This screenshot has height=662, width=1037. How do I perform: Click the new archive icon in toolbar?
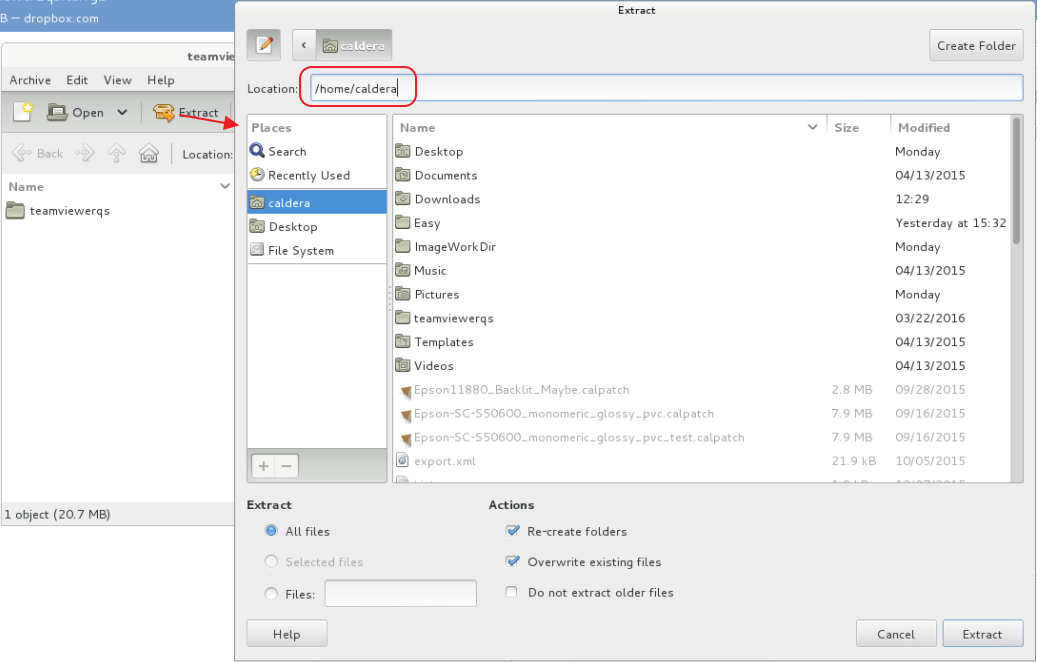pos(23,112)
